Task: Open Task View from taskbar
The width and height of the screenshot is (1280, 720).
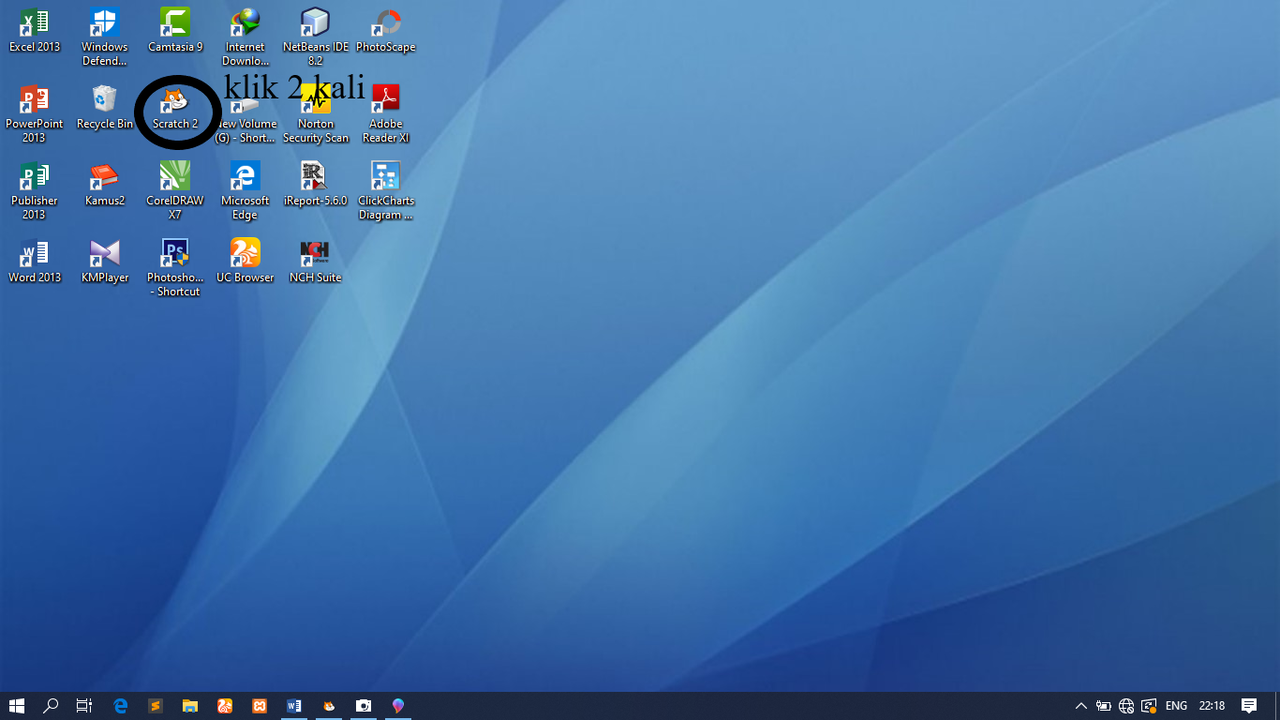Action: click(x=84, y=706)
